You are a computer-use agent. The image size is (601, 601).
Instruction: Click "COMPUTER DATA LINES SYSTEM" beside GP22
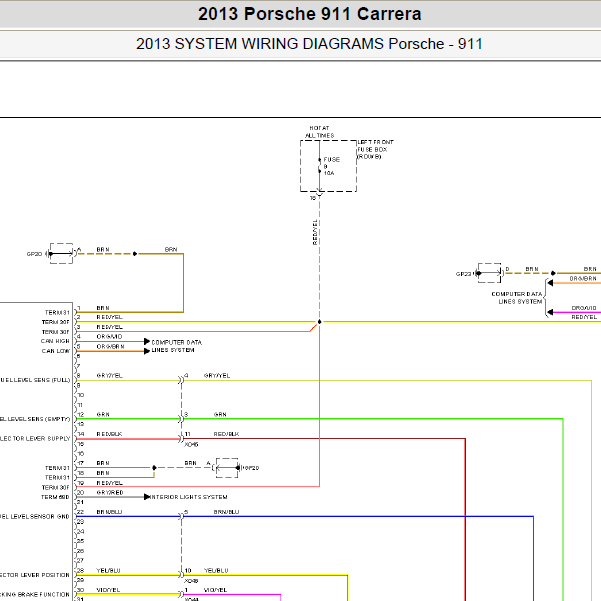point(517,298)
